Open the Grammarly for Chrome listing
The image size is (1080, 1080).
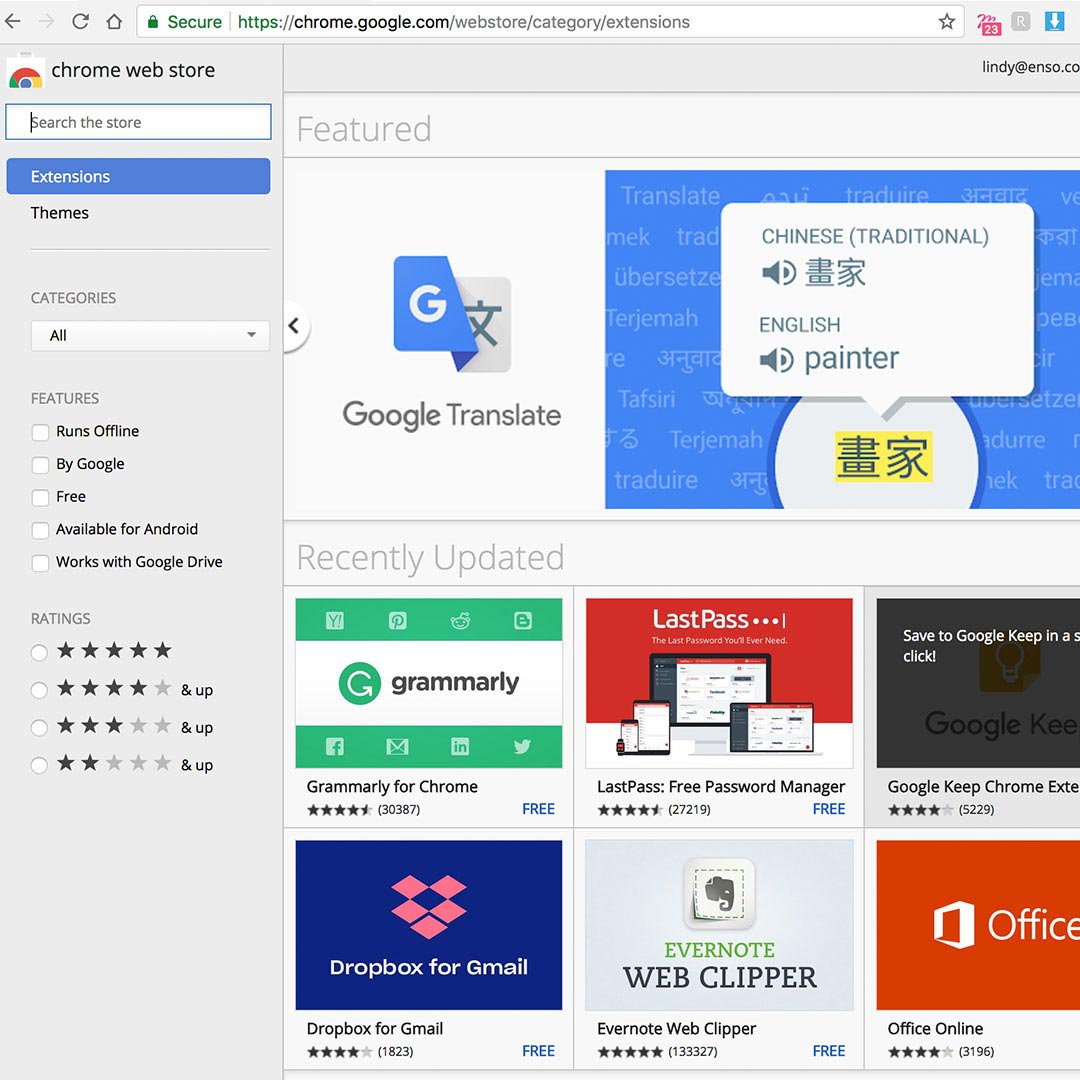coord(392,787)
